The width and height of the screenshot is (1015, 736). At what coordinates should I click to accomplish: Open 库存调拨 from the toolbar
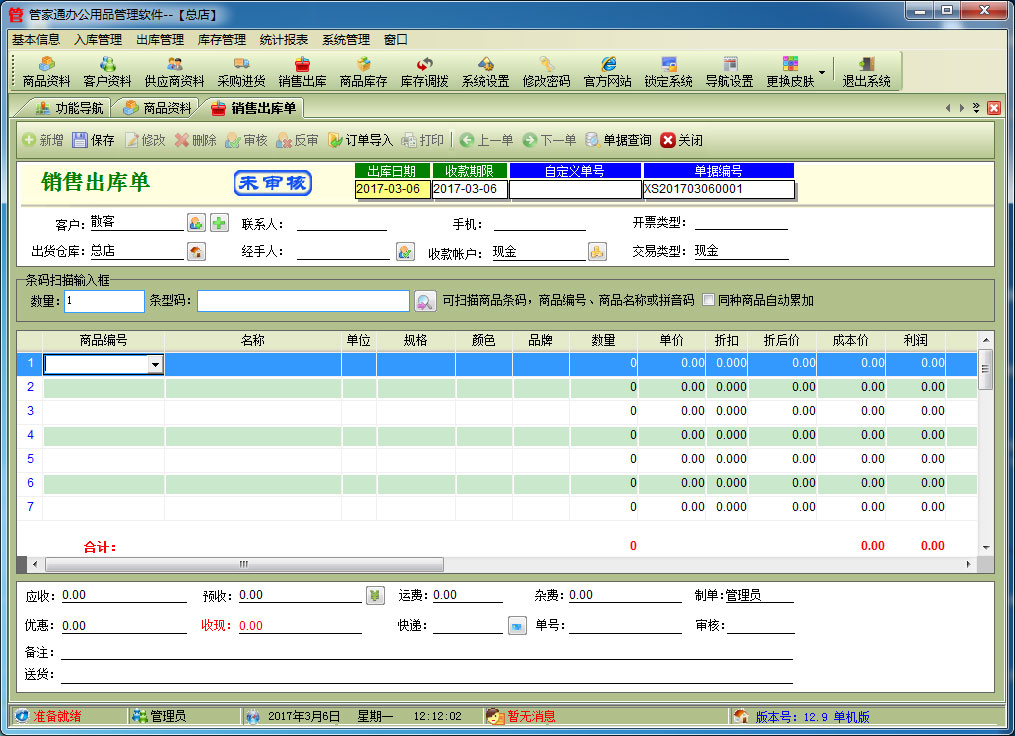(x=424, y=72)
